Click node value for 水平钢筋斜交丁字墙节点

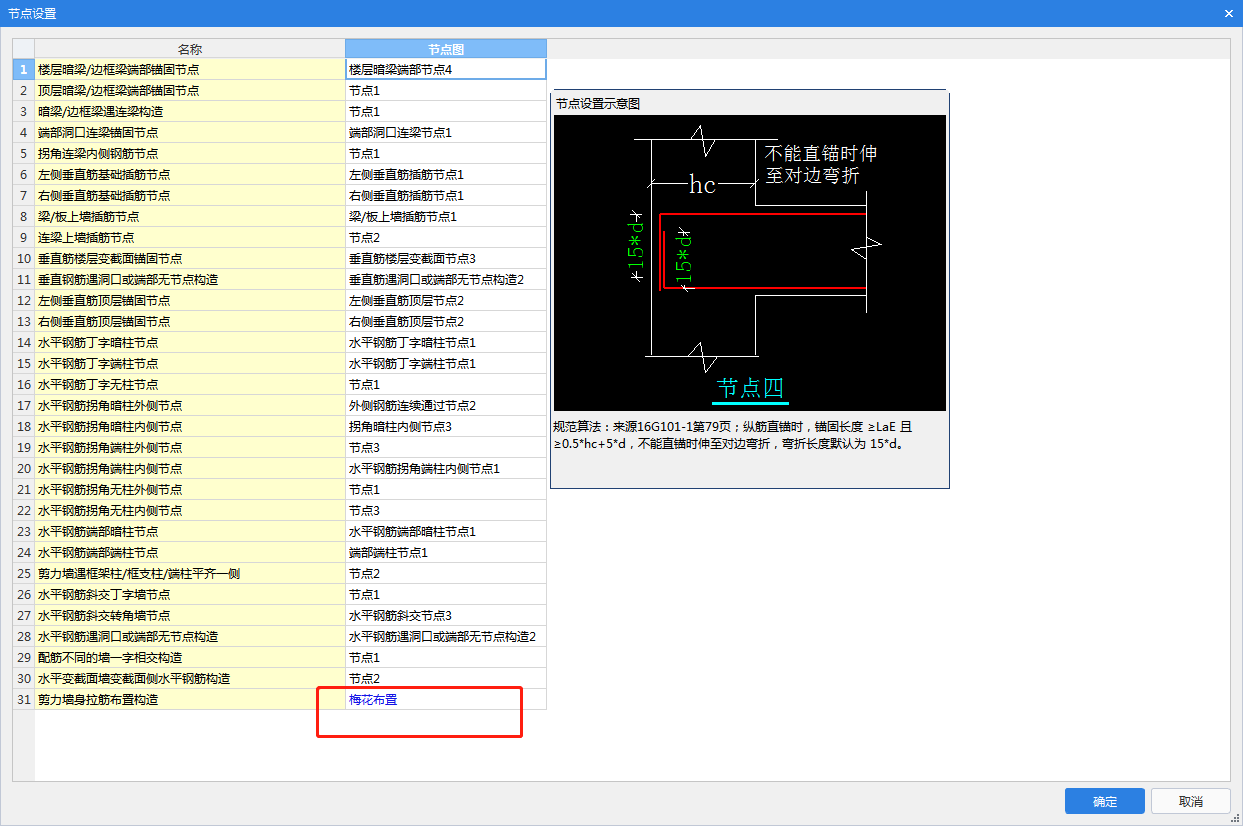click(446, 595)
